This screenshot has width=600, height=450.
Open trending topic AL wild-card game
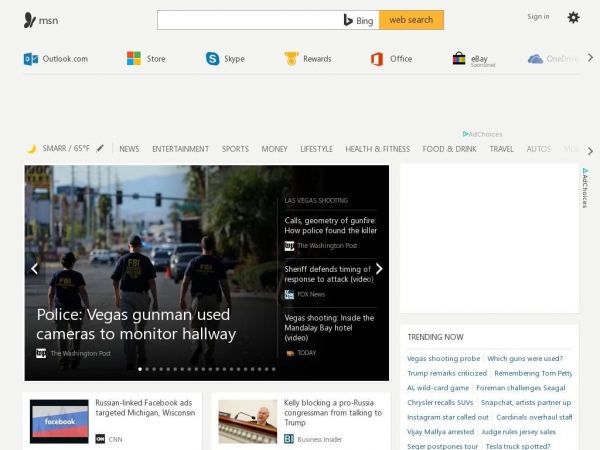pyautogui.click(x=438, y=388)
